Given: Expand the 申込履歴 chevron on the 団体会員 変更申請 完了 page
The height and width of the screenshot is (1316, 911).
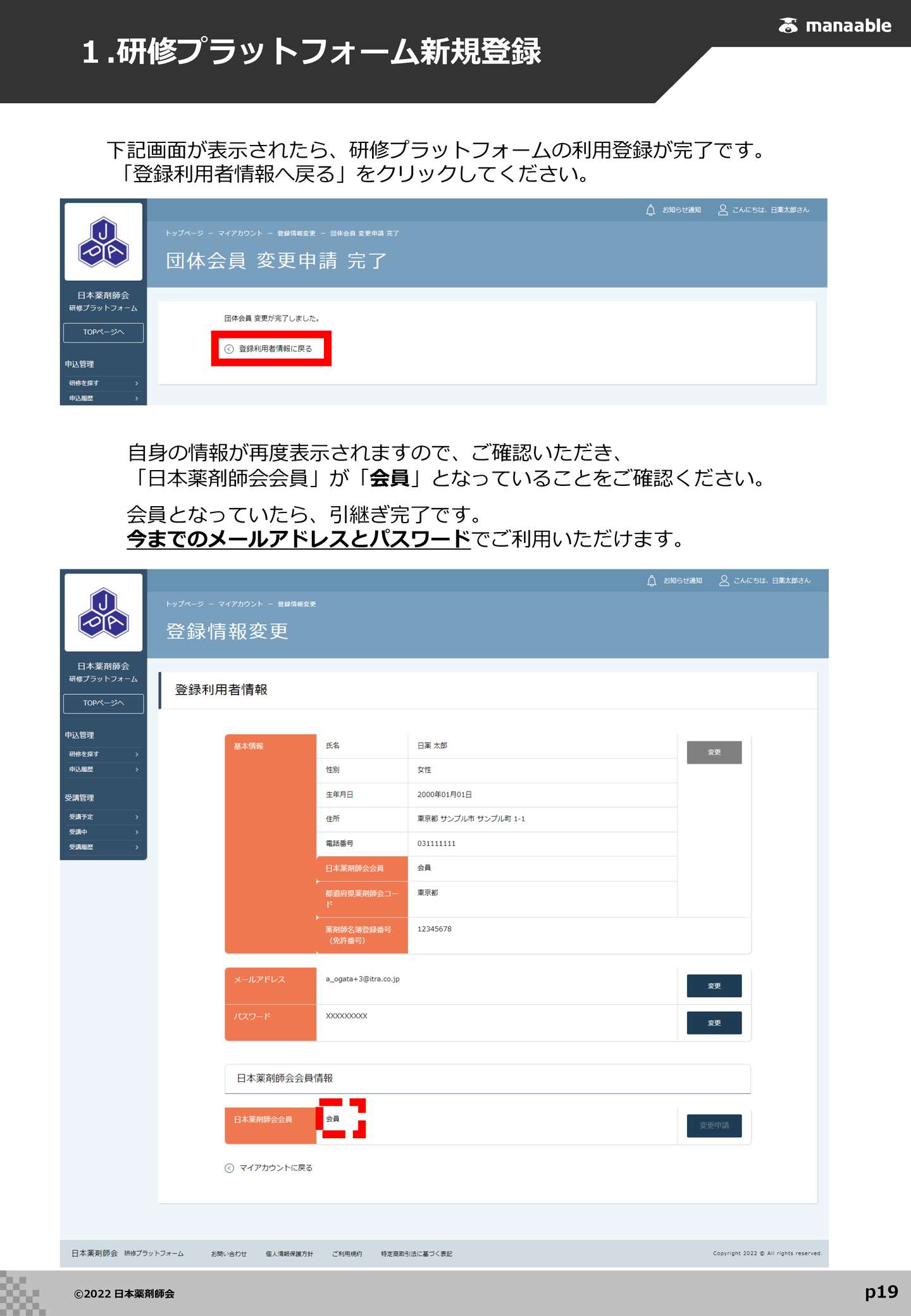Looking at the screenshot, I should coord(137,399).
